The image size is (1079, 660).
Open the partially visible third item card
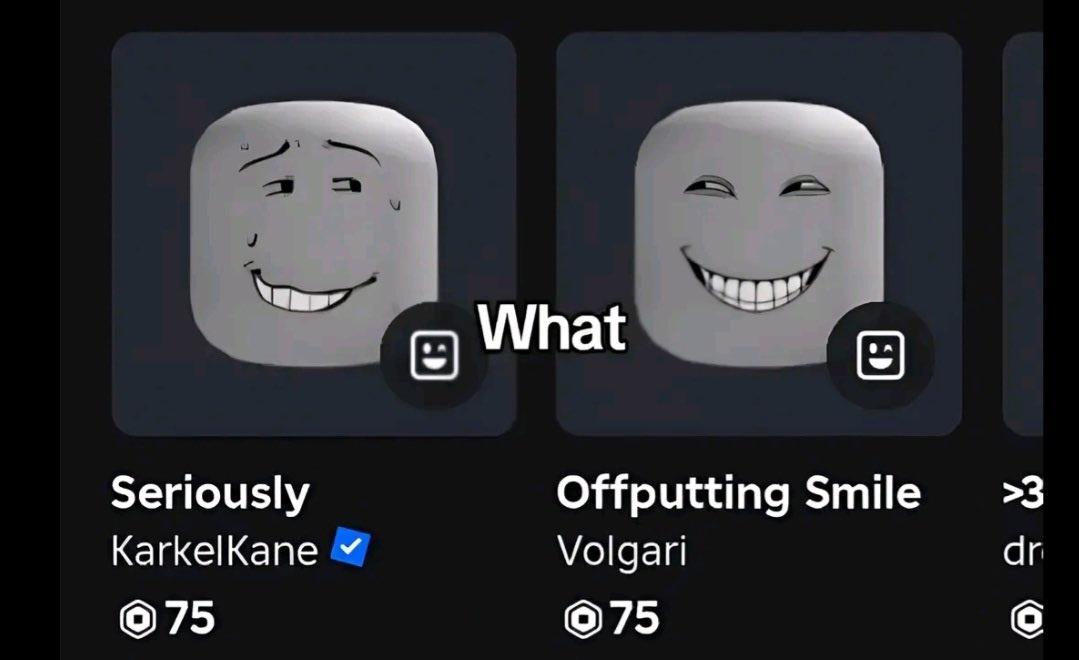point(1023,234)
